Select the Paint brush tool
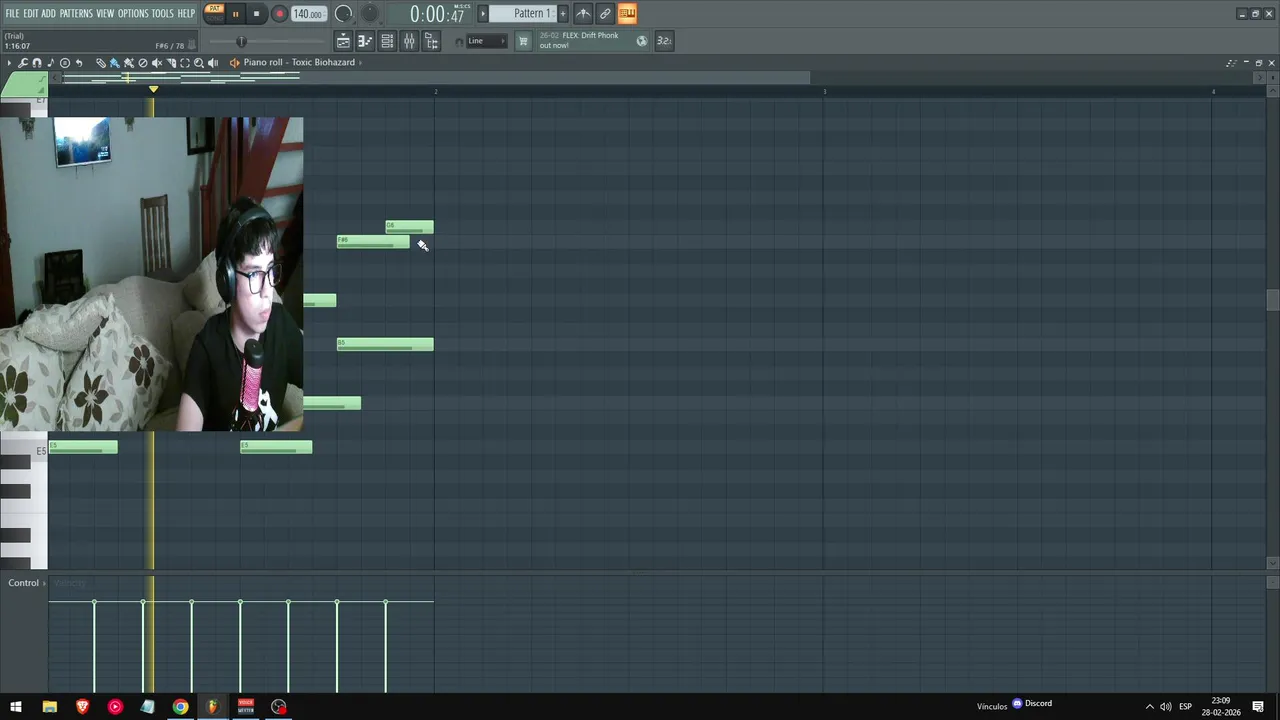The width and height of the screenshot is (1280, 720). pyautogui.click(x=115, y=63)
